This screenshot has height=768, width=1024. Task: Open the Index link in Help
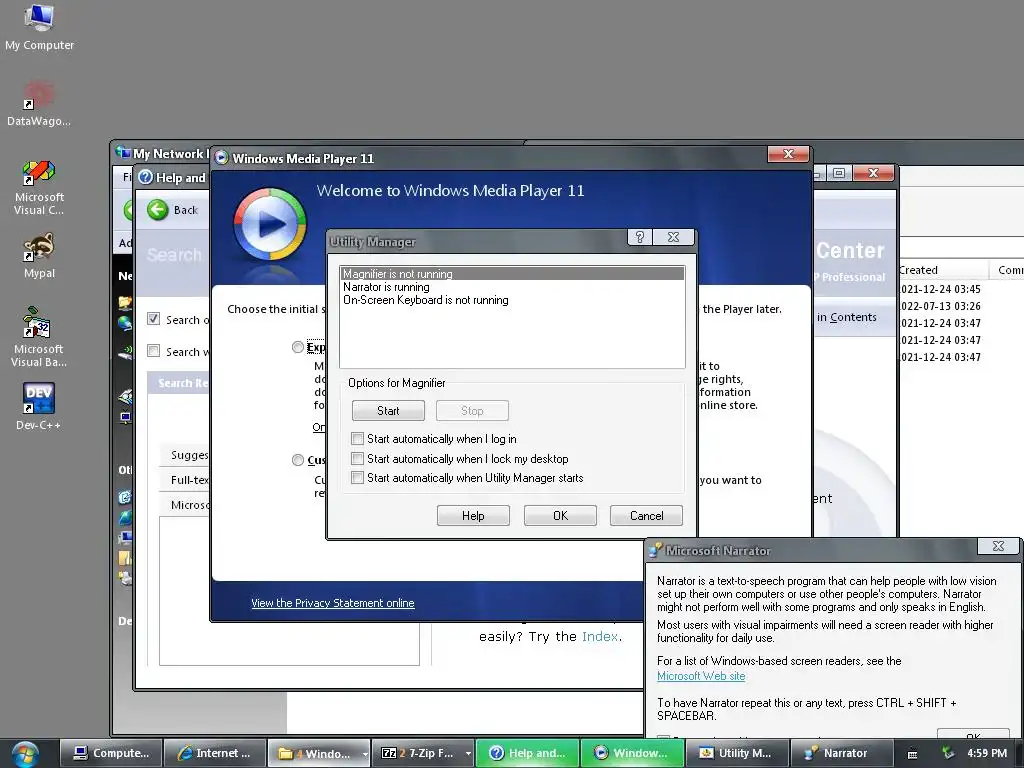(600, 637)
